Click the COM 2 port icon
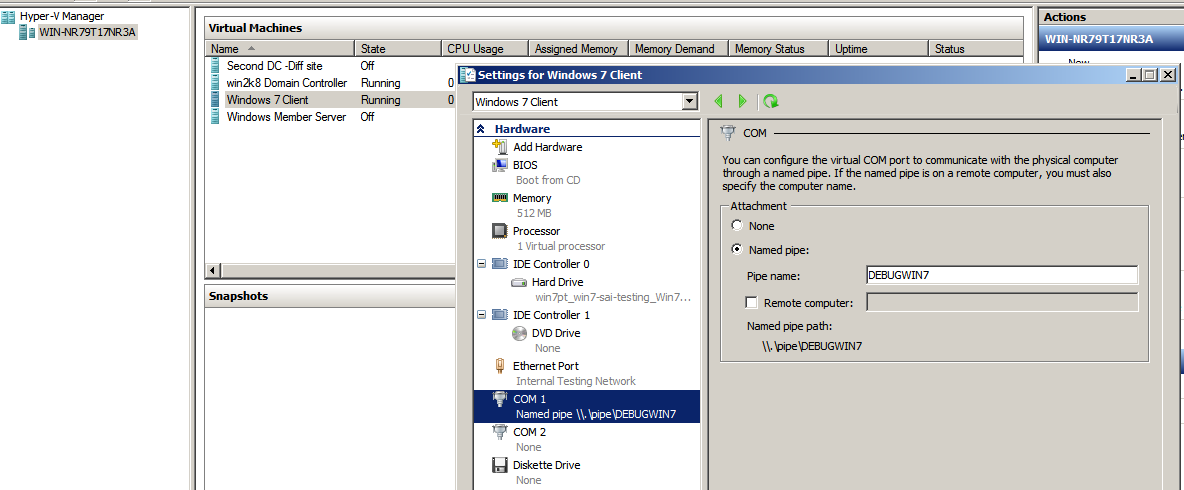 500,432
